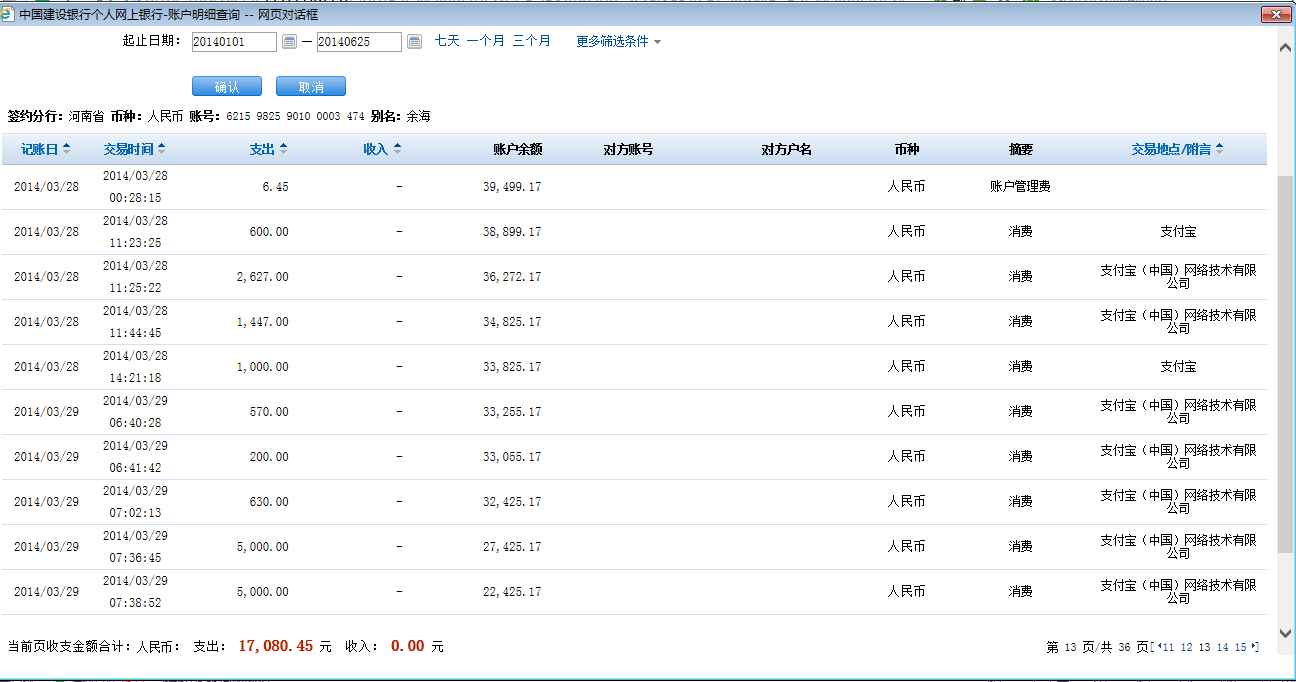Sort by 收入 column arrows
The width and height of the screenshot is (1296, 682).
(397, 149)
